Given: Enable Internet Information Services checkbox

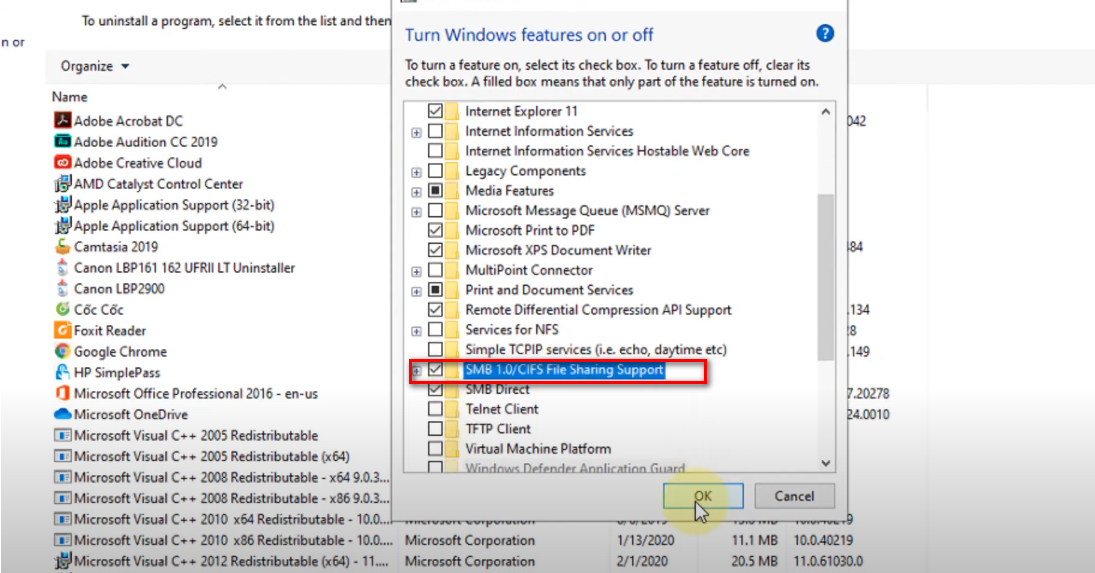Looking at the screenshot, I should [x=435, y=131].
